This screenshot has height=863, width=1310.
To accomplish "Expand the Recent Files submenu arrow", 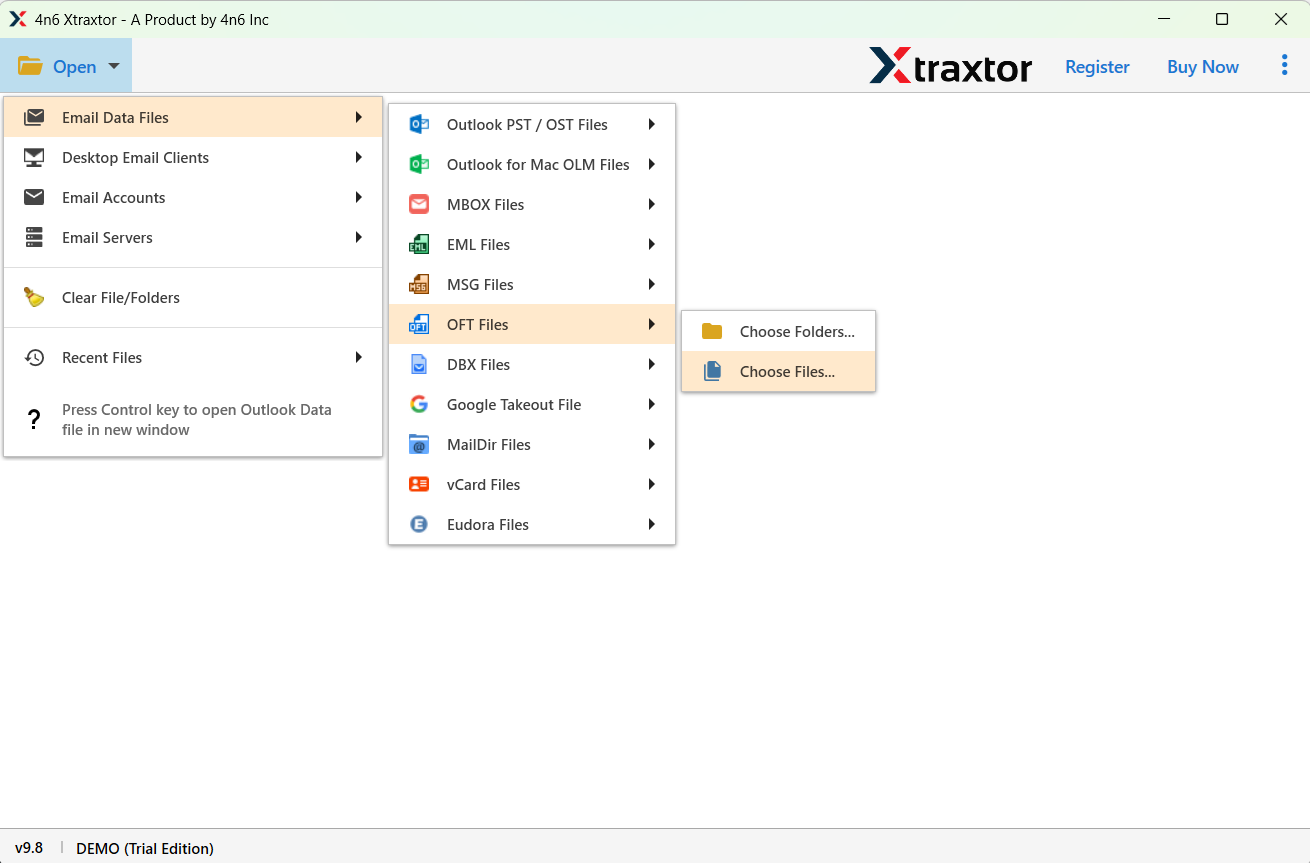I will tap(359, 357).
